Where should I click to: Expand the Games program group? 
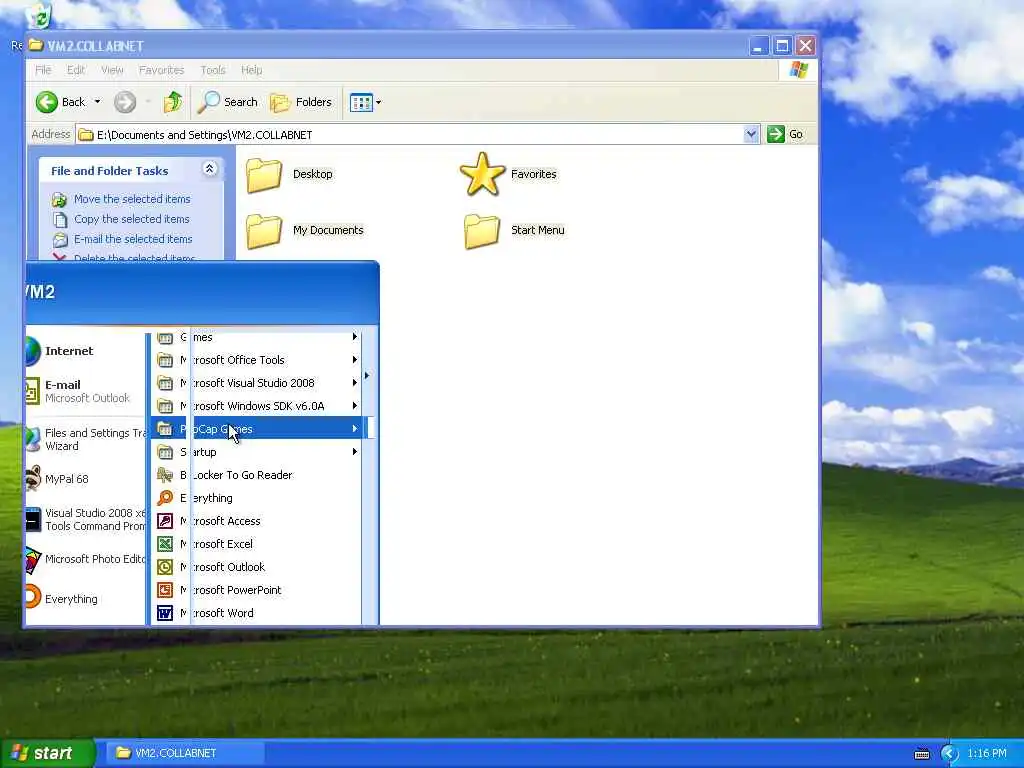pyautogui.click(x=256, y=337)
